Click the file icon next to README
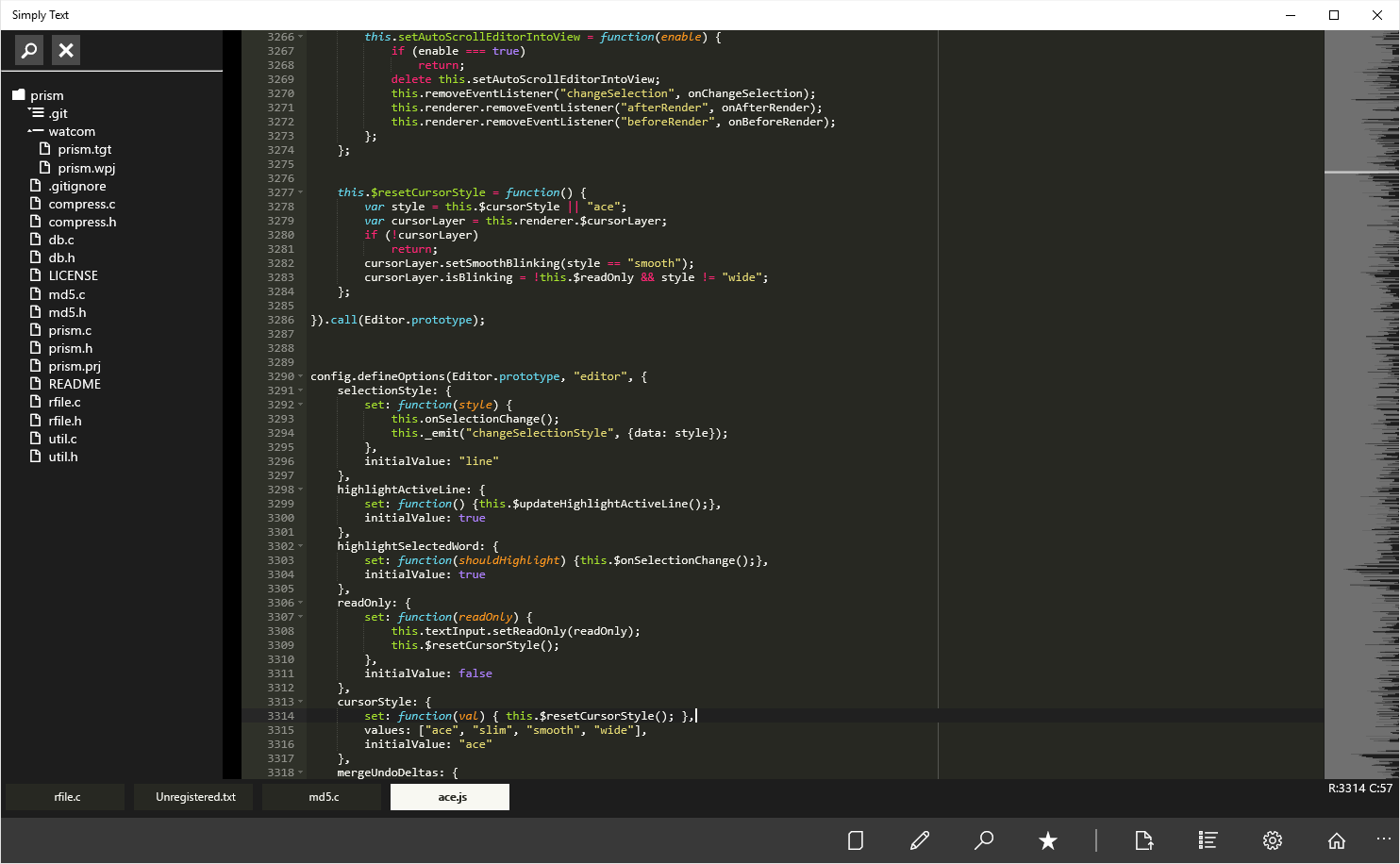Viewport: 1400px width, 864px height. pos(36,384)
